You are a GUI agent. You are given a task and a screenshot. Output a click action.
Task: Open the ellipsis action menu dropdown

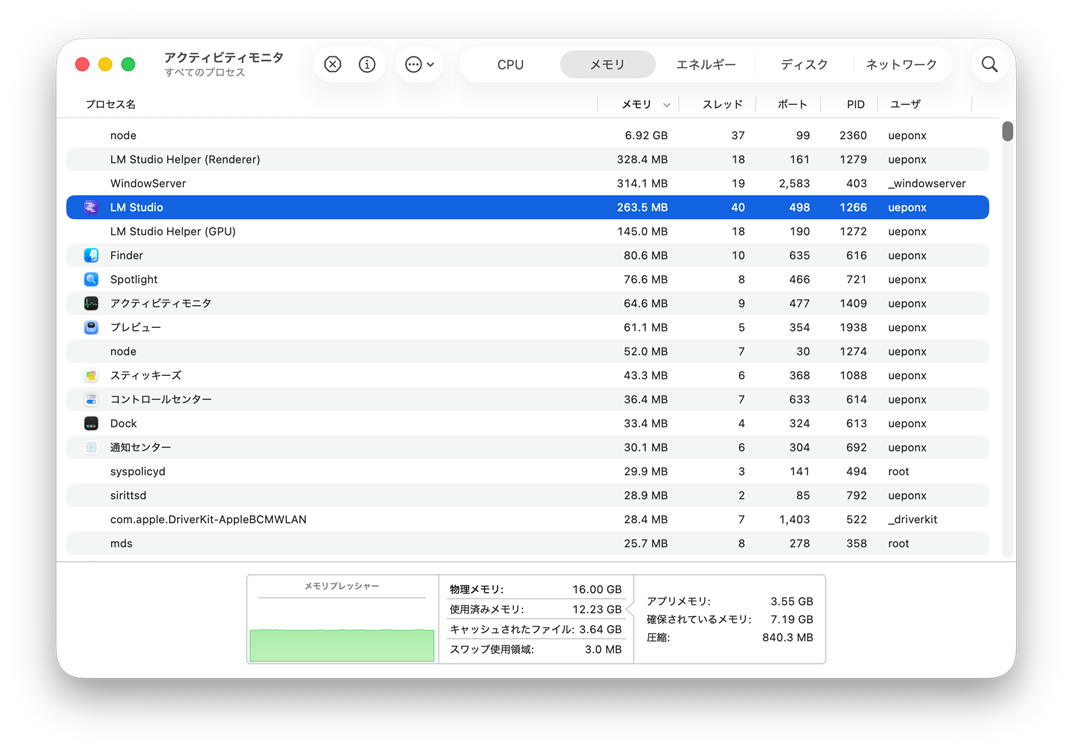click(419, 64)
